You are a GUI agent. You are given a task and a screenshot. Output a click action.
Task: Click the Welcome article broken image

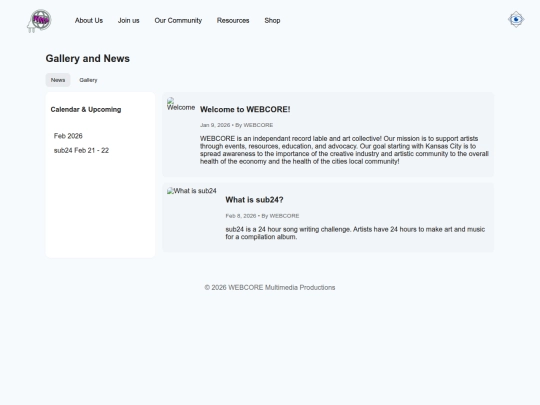[x=181, y=104]
